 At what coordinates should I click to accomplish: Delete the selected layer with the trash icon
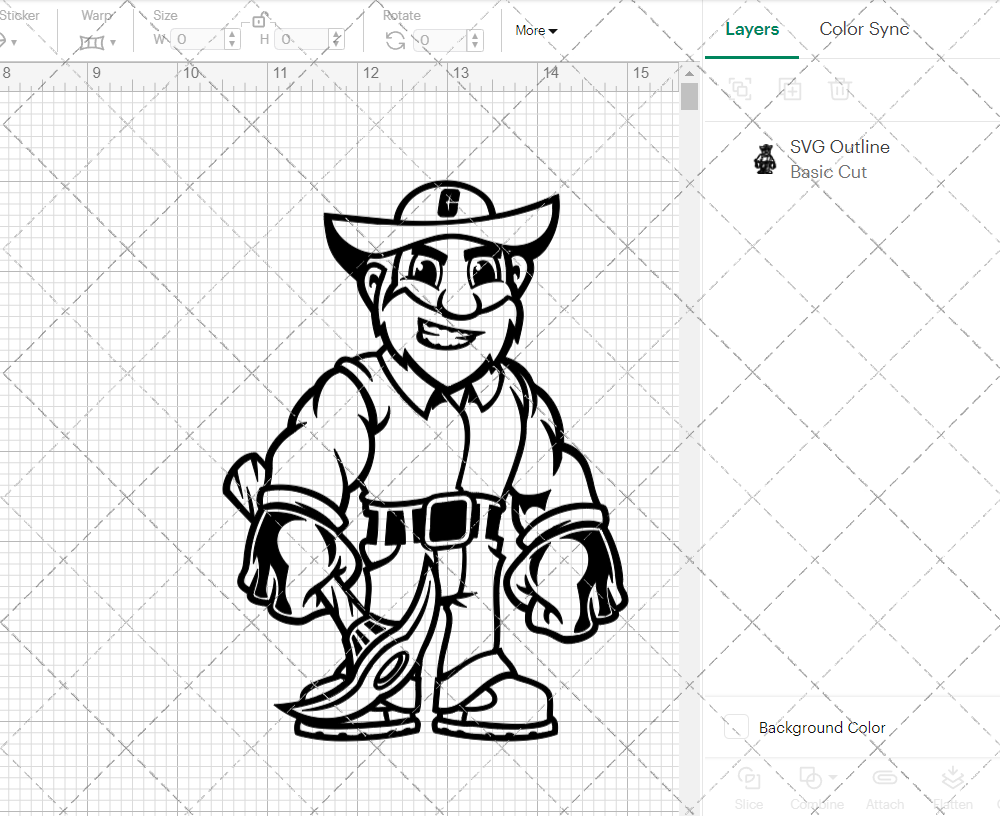click(841, 89)
